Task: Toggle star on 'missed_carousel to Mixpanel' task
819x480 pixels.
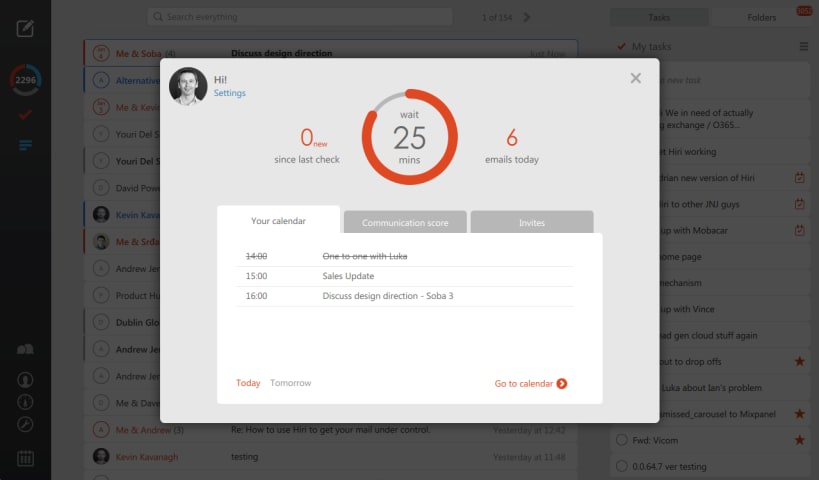Action: coord(799,414)
